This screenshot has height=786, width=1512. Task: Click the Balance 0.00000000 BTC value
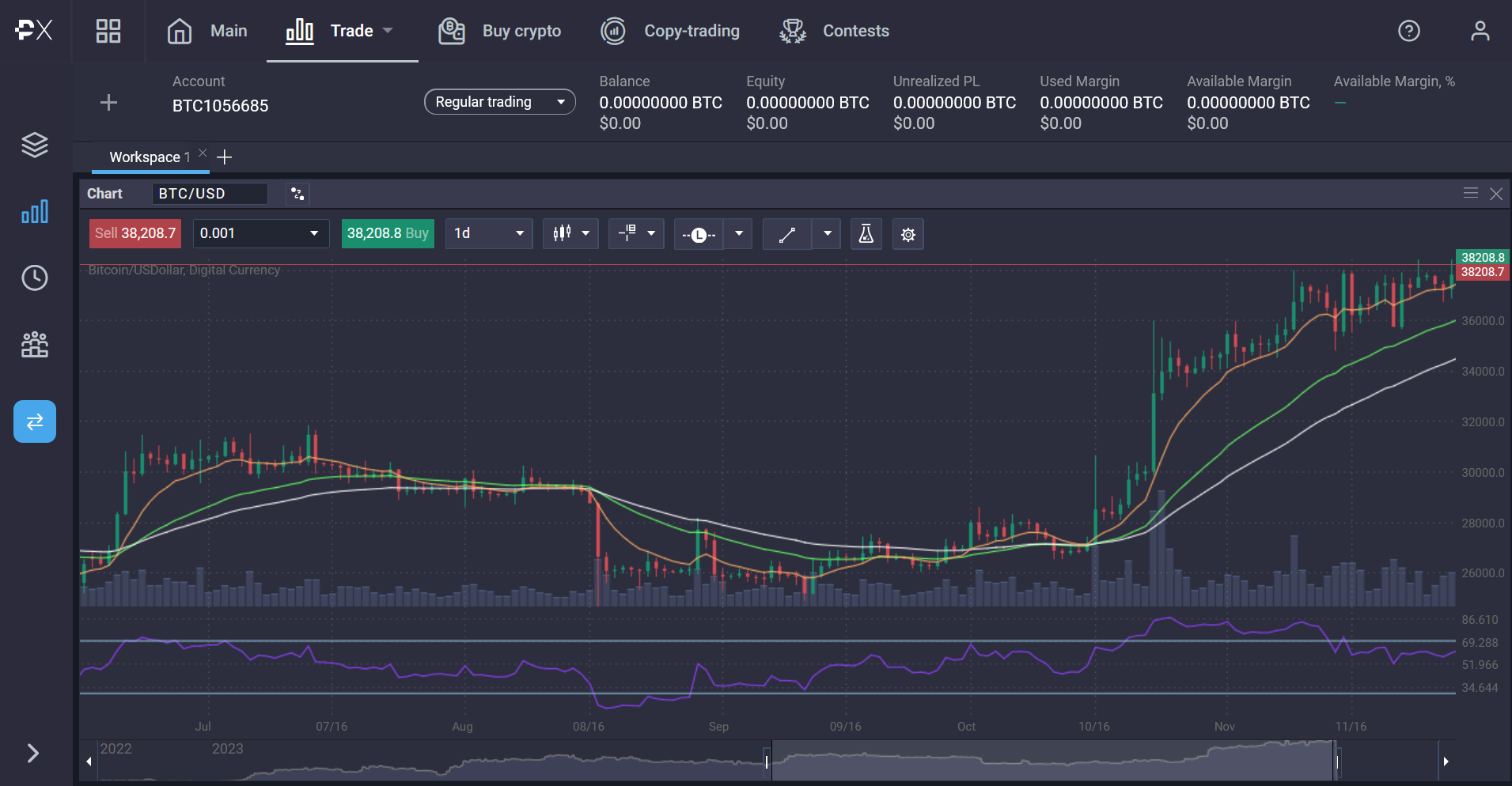[661, 103]
